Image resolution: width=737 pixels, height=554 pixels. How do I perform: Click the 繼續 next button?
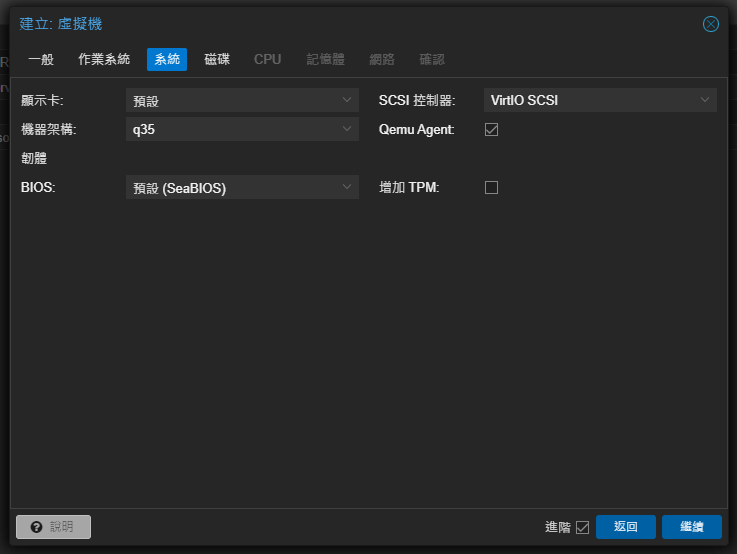click(691, 527)
